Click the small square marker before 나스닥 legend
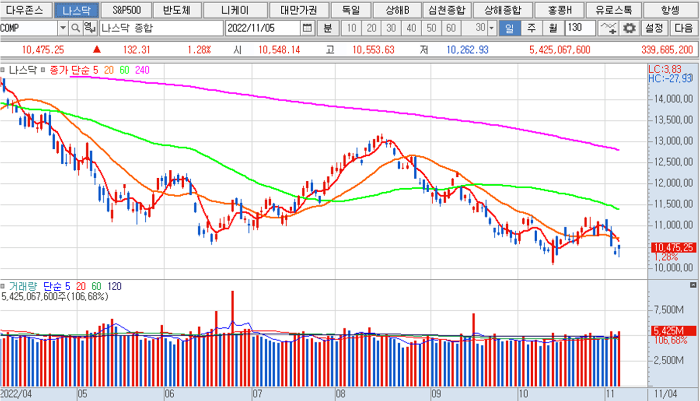 [3, 70]
